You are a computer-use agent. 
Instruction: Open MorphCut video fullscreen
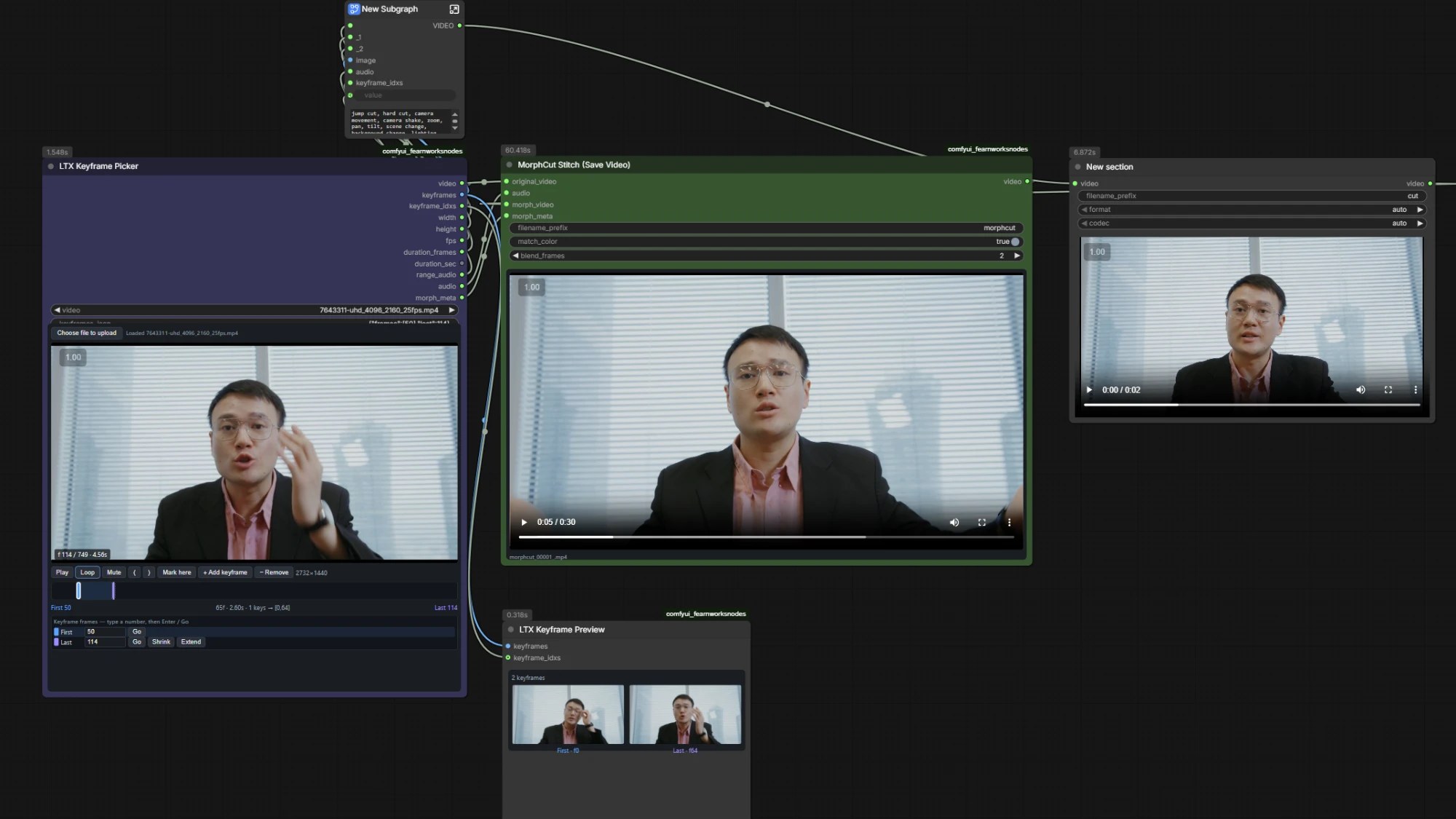point(982,523)
